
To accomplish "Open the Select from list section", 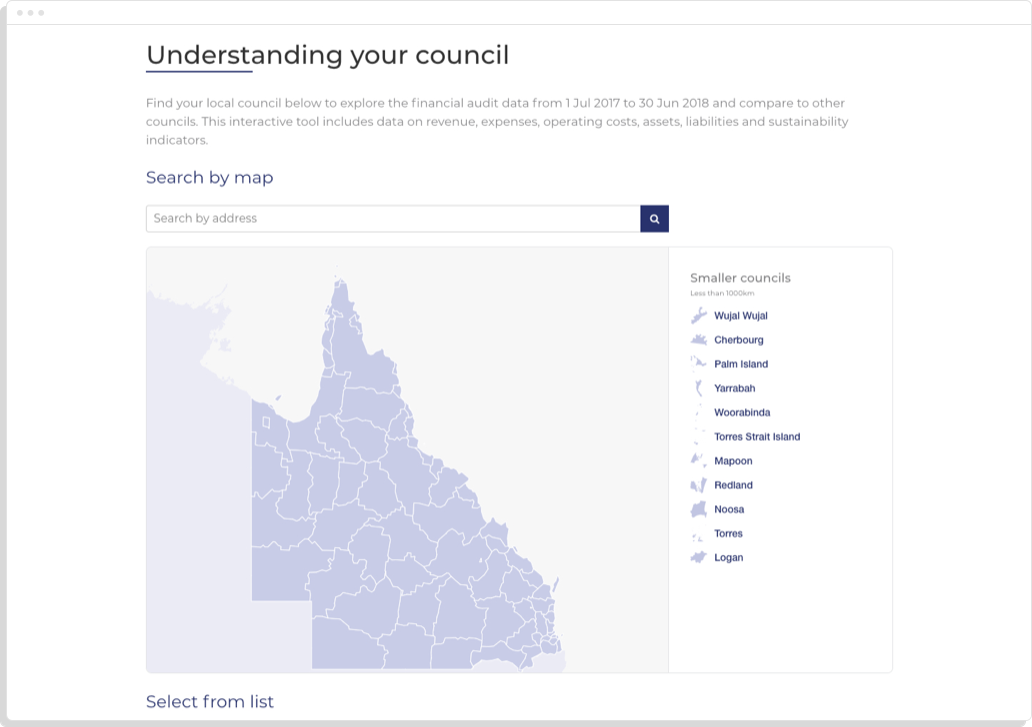I will (209, 701).
